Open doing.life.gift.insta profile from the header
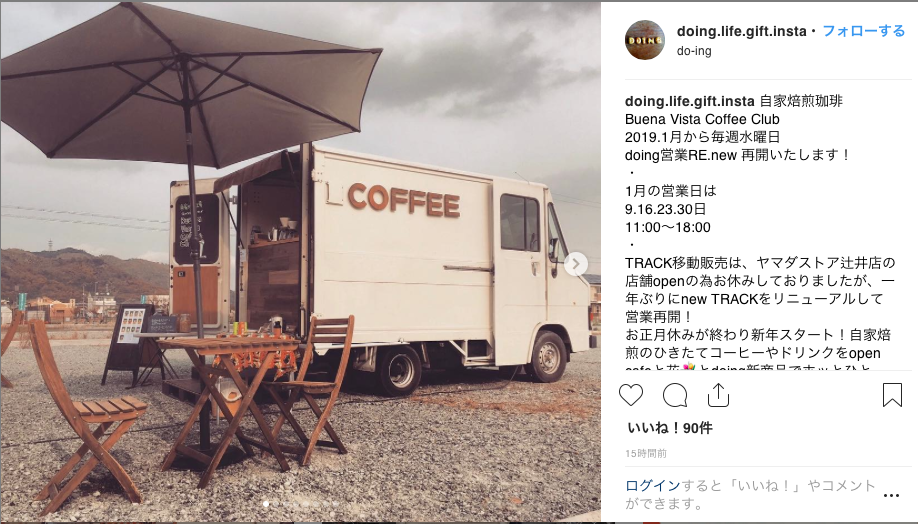Viewport: 918px width, 524px height. point(741,31)
